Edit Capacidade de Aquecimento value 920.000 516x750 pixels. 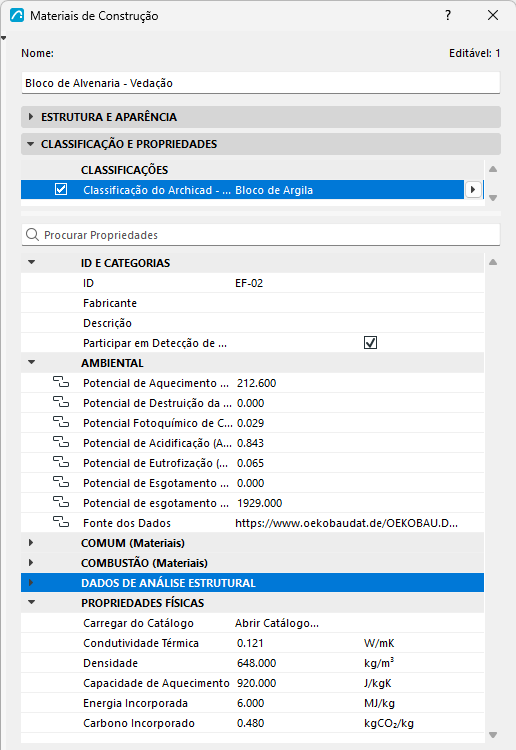coord(256,684)
